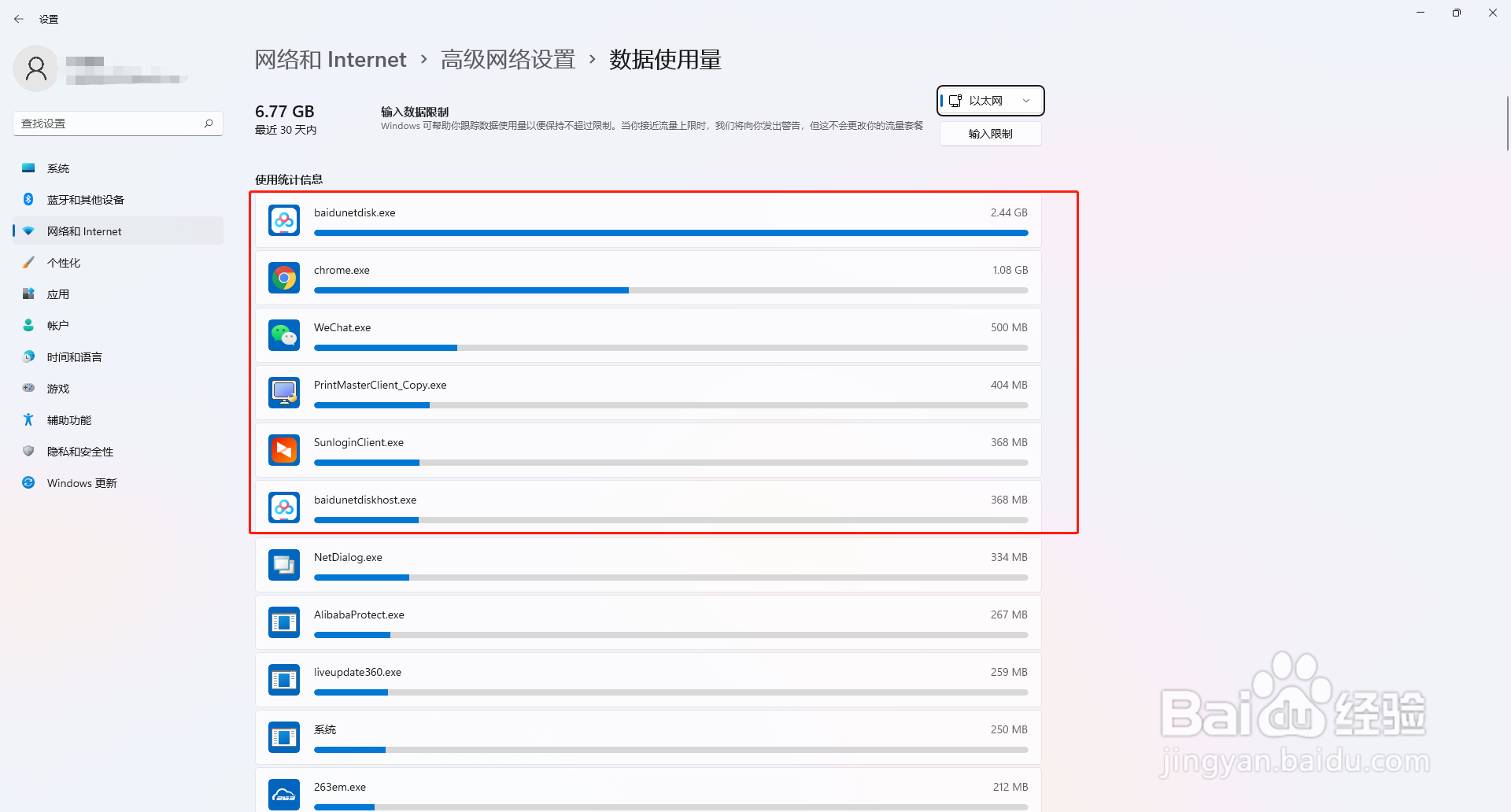
Task: Click the 267 MB value
Action: [1009, 615]
